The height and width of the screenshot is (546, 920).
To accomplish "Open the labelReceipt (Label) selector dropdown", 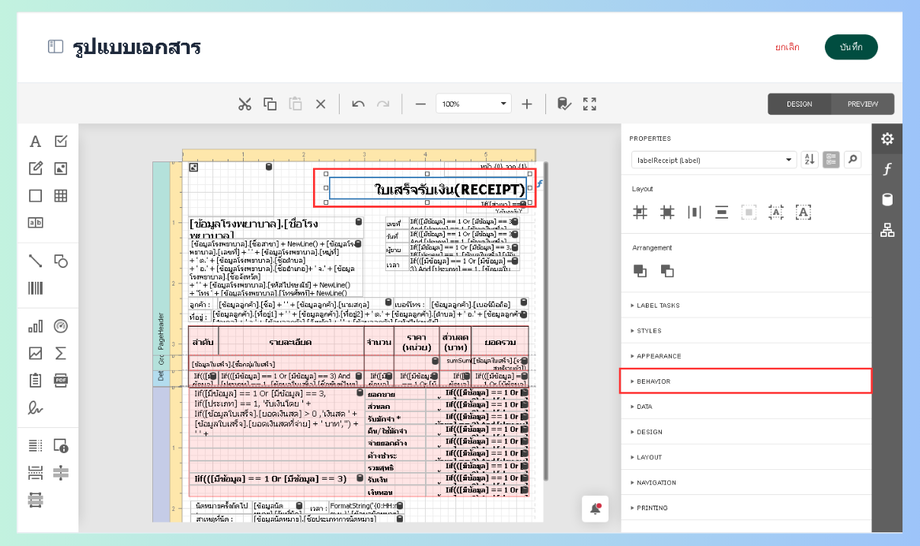I will (789, 160).
